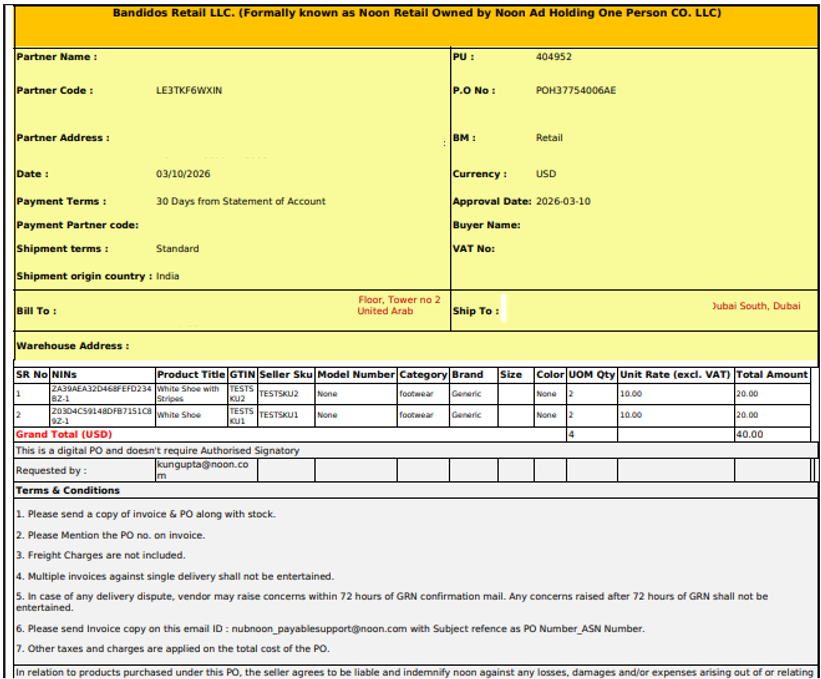Image resolution: width=821 pixels, height=679 pixels.
Task: Click the 30 Days payment terms text
Action: (x=240, y=201)
